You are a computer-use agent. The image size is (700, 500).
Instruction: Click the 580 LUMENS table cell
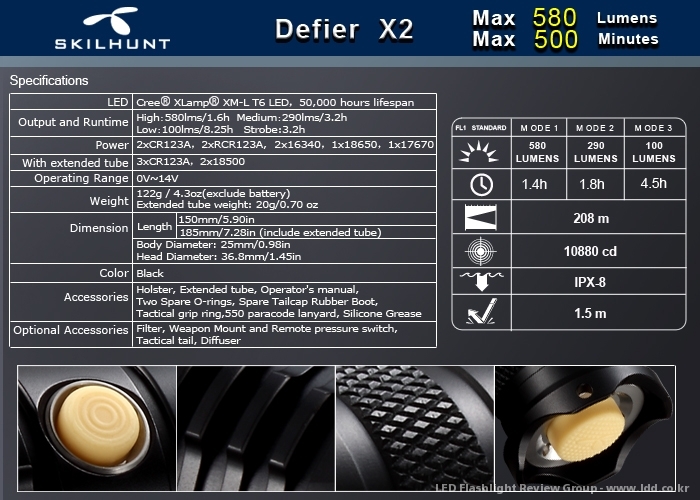click(538, 152)
